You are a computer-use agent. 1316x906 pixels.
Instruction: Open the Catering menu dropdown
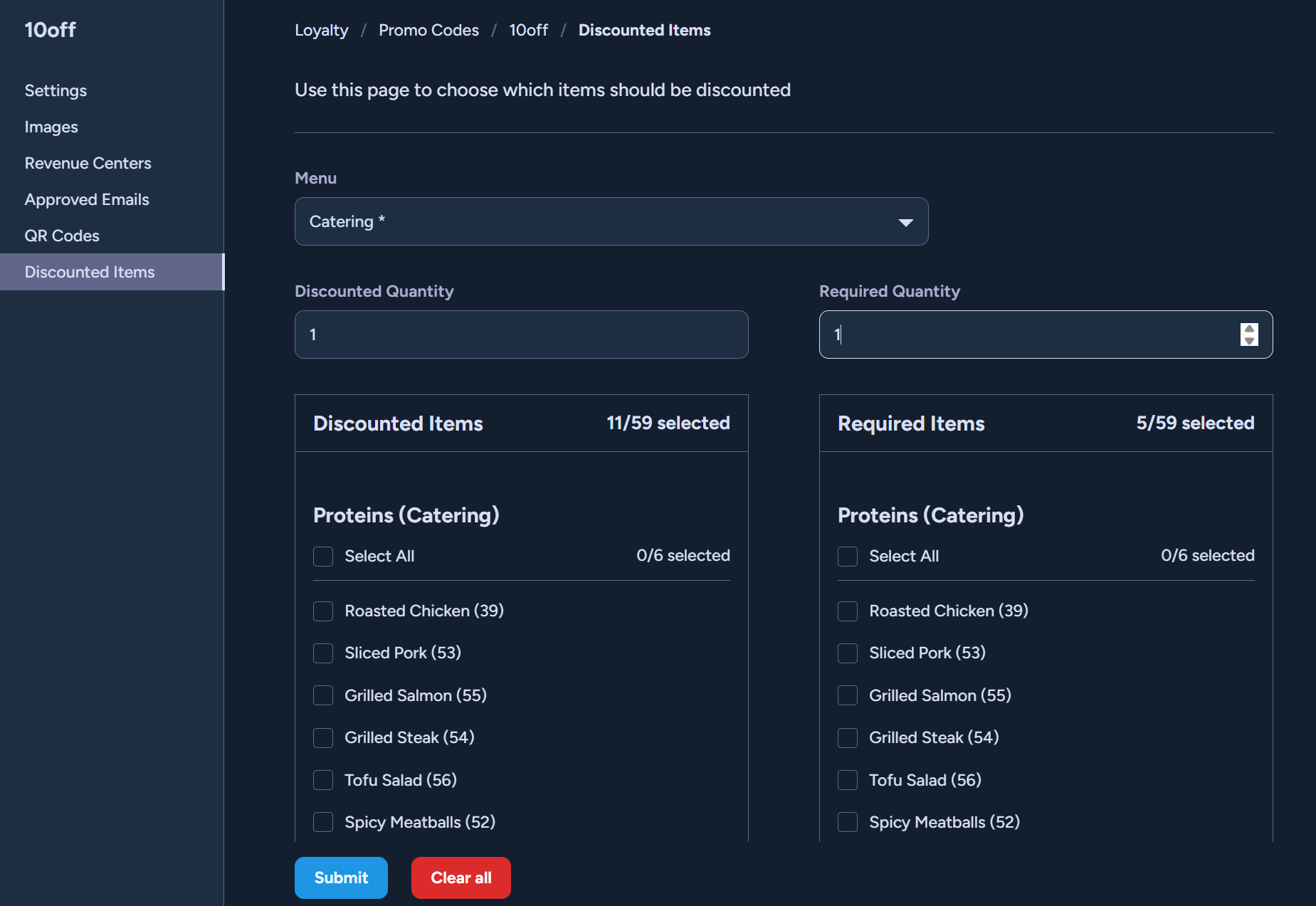(611, 221)
